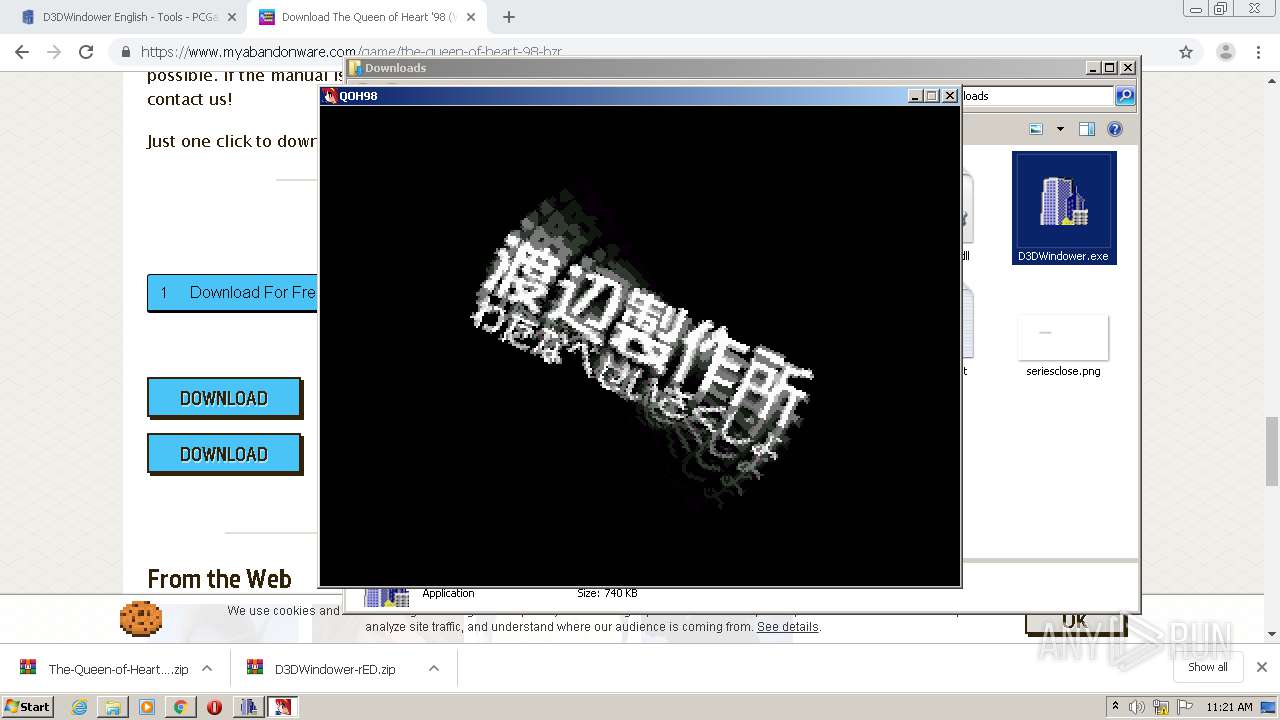Screen dimensions: 1280x720
Task: Open the view options dropdown arrow
Action: click(1060, 129)
